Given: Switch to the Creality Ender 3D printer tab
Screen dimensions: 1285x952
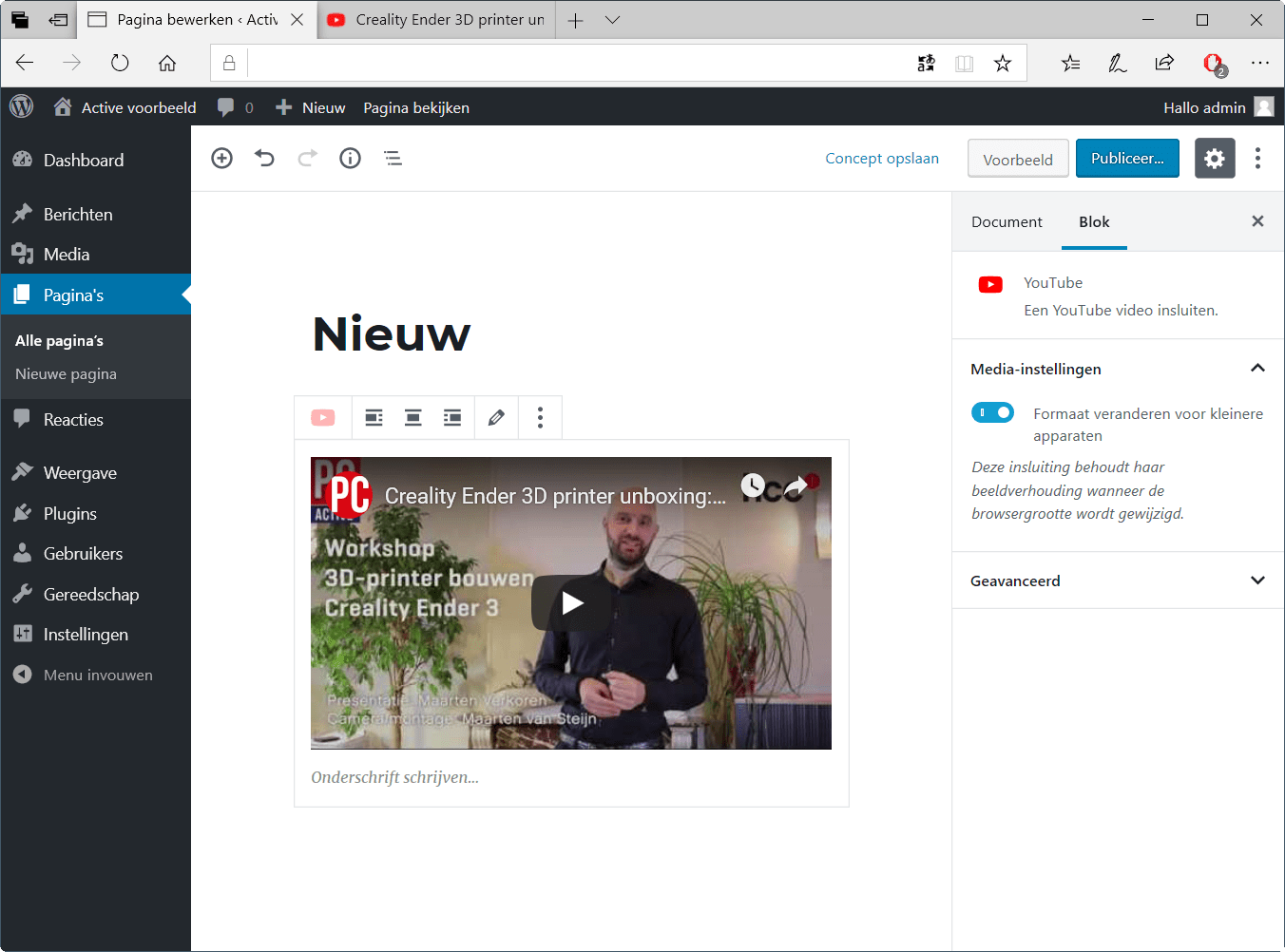Looking at the screenshot, I should pos(436,20).
